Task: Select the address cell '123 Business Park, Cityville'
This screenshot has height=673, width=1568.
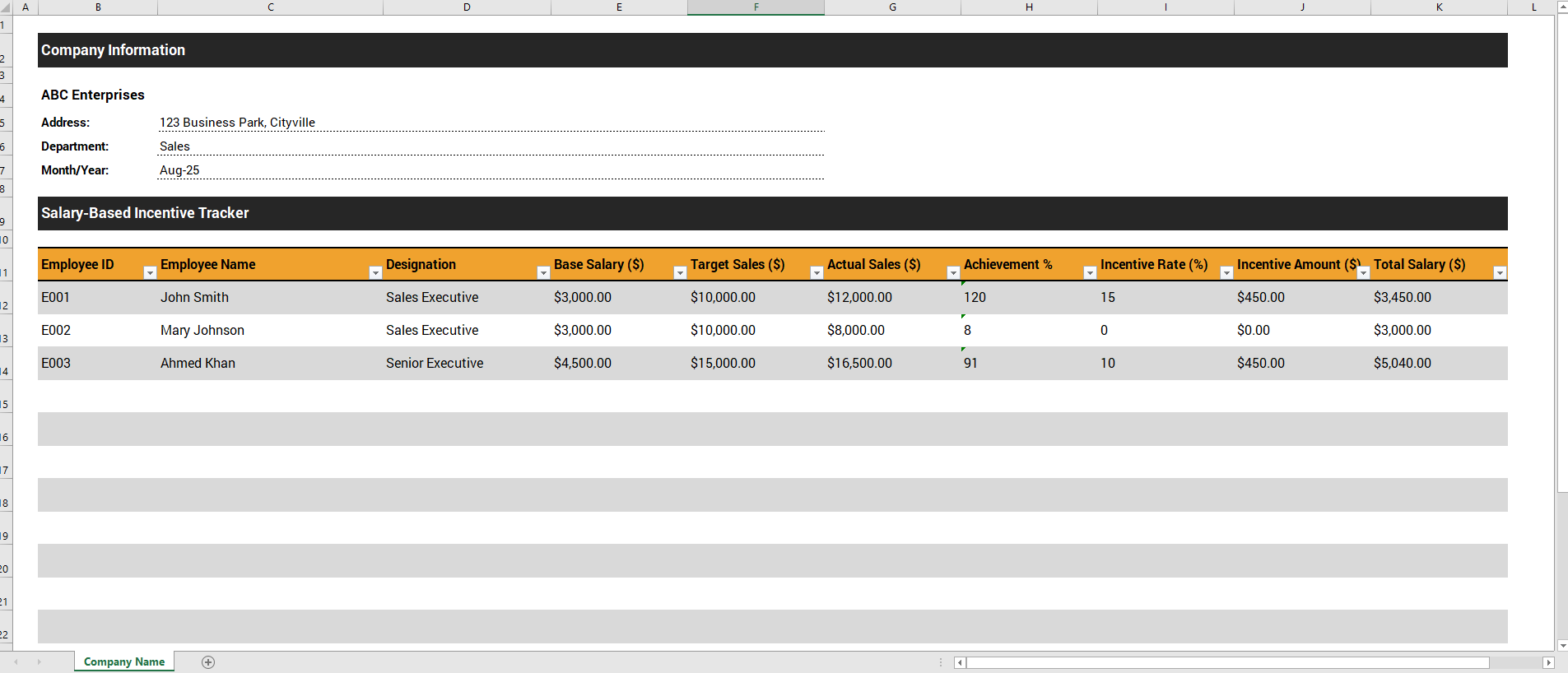Action: 491,122
